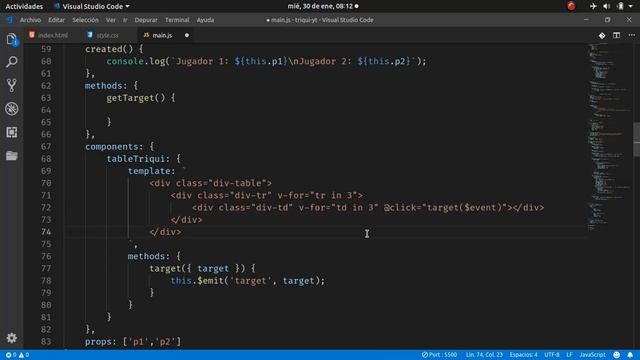Click "div-table" class string on line 70

[238, 183]
